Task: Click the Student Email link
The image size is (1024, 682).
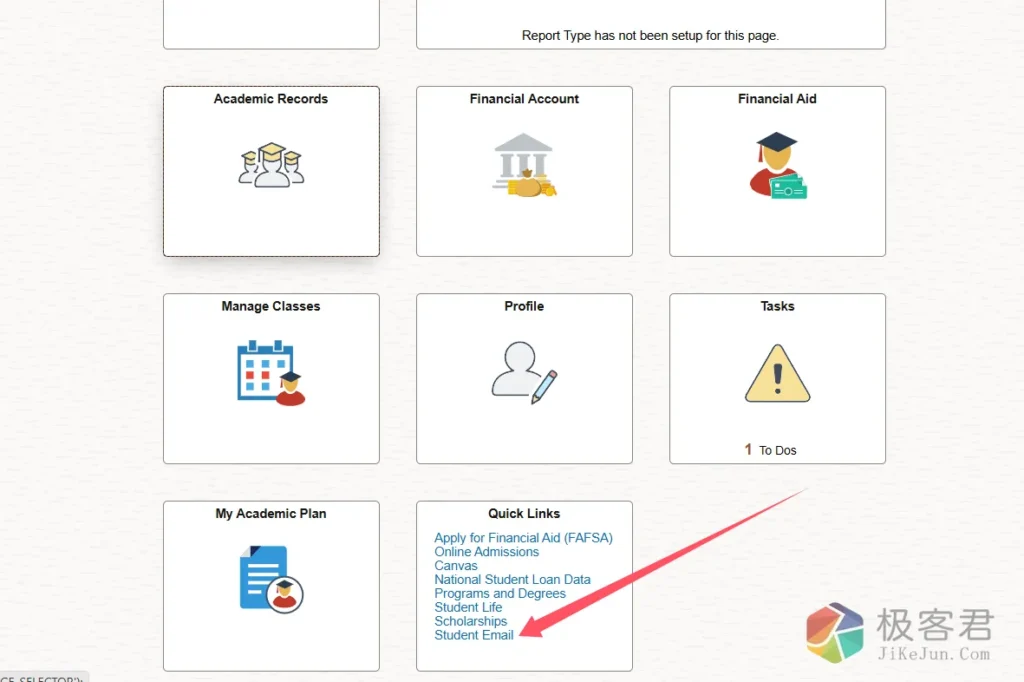Action: (474, 636)
